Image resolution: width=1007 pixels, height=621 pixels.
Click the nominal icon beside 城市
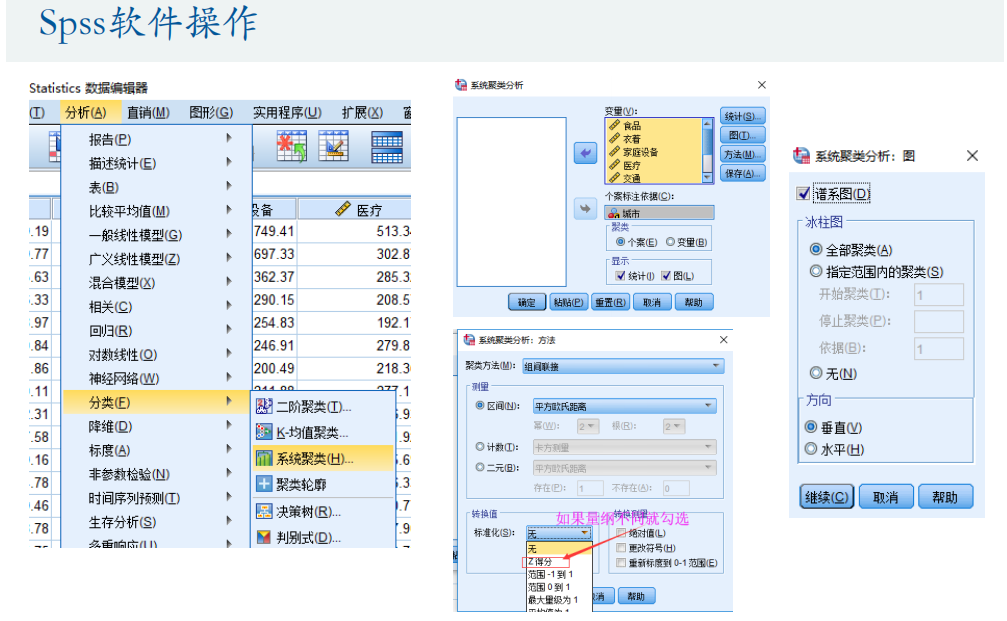(614, 213)
